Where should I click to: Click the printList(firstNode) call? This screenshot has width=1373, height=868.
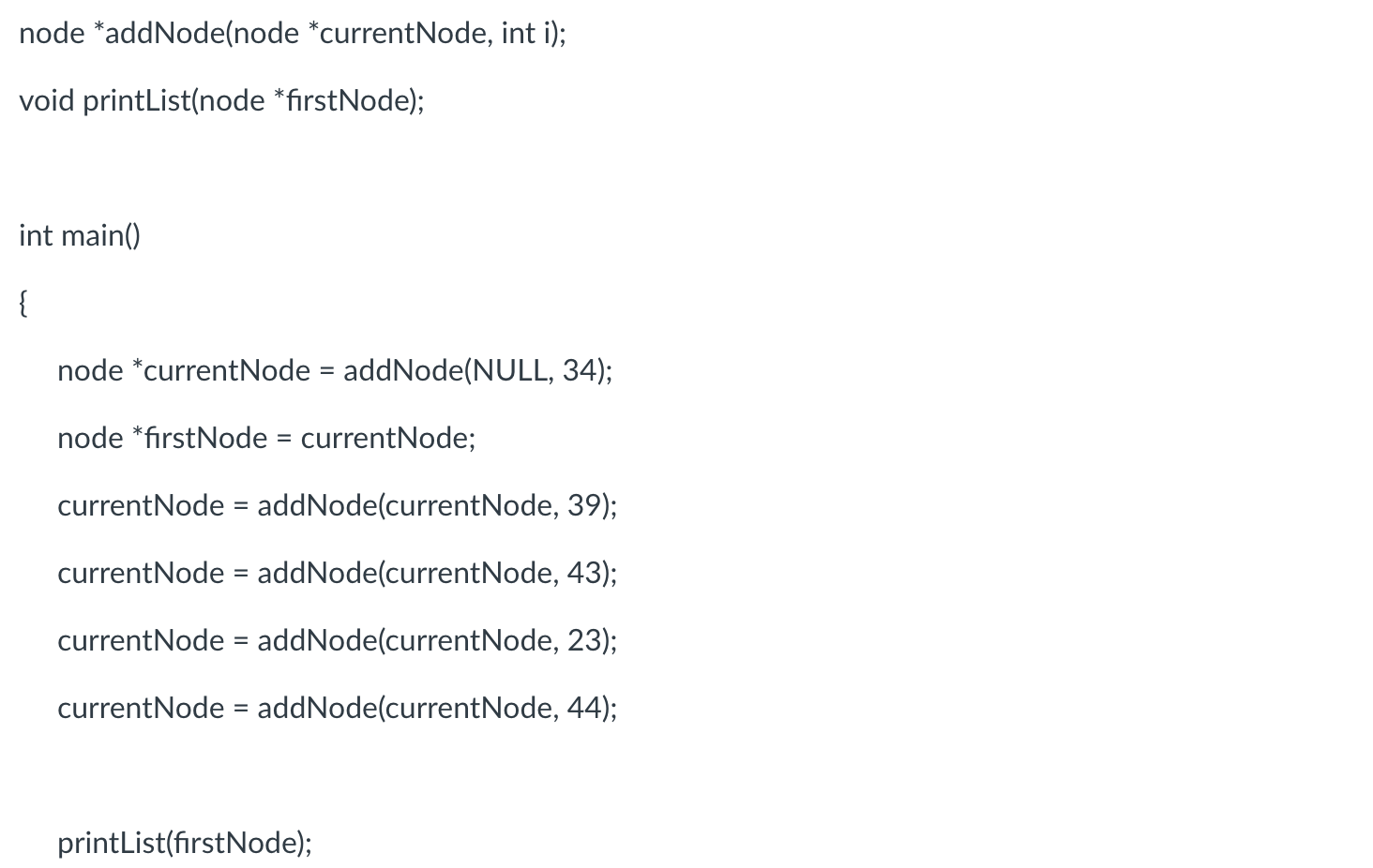(x=185, y=844)
